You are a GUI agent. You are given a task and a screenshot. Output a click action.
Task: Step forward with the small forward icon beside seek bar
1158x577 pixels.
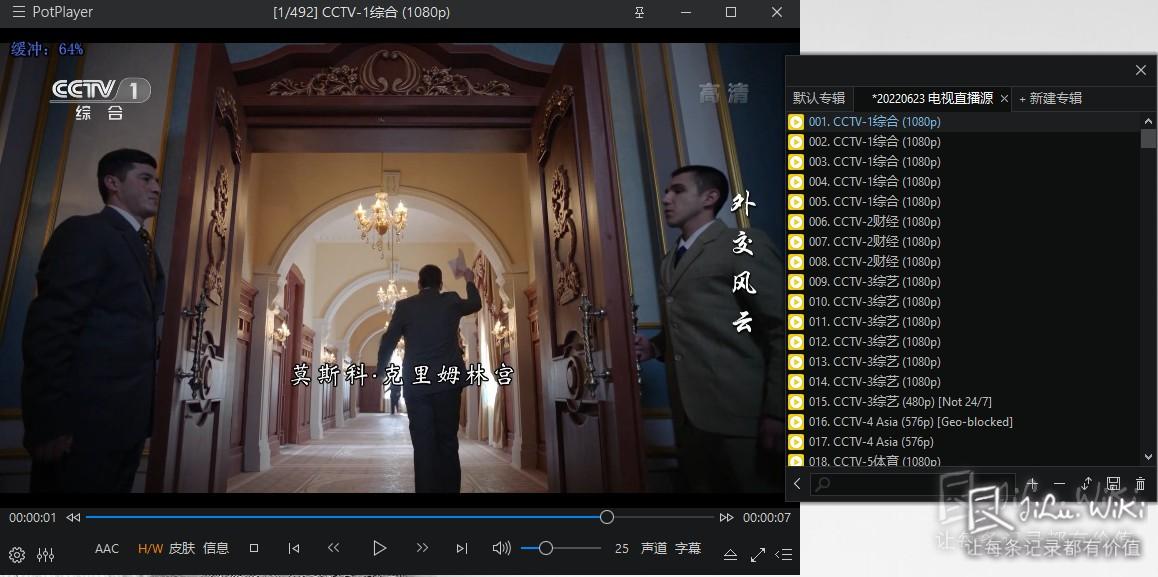727,518
